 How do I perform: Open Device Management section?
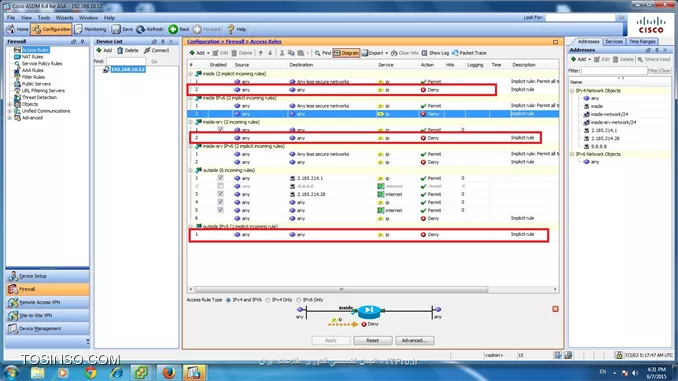point(48,329)
